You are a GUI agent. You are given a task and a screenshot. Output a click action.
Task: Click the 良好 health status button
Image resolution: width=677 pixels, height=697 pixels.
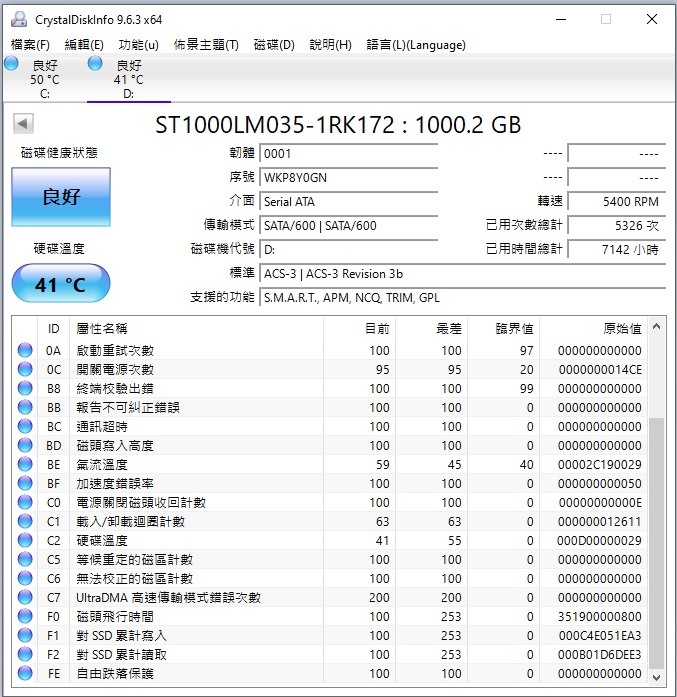pos(61,197)
